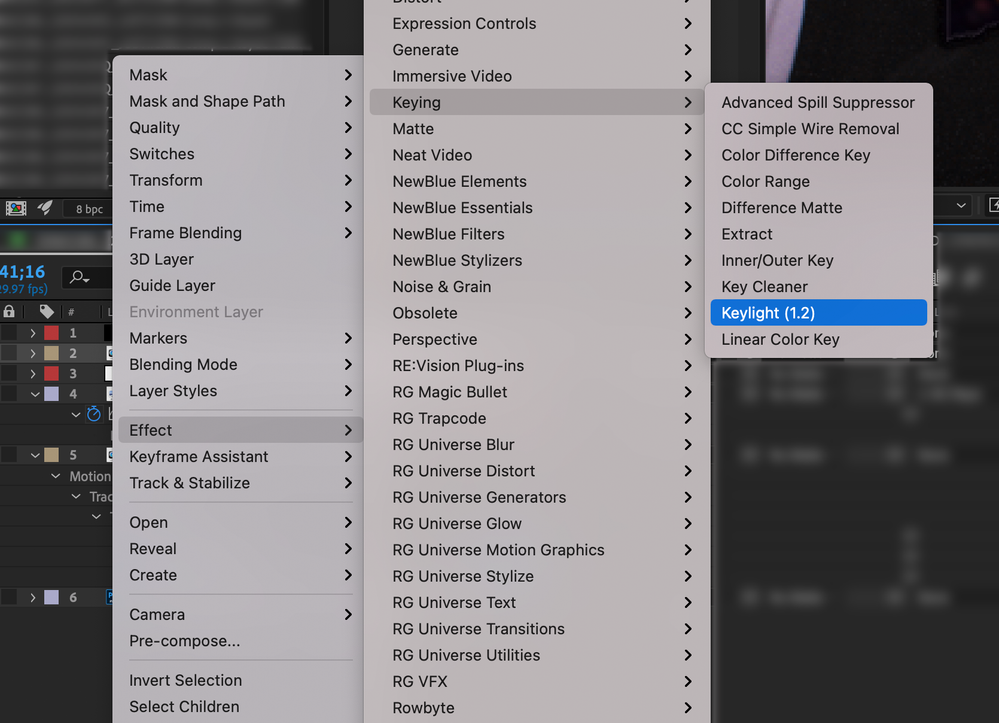Viewport: 999px width, 723px height.
Task: Click layer 1's red label swatch
Action: pos(52,334)
